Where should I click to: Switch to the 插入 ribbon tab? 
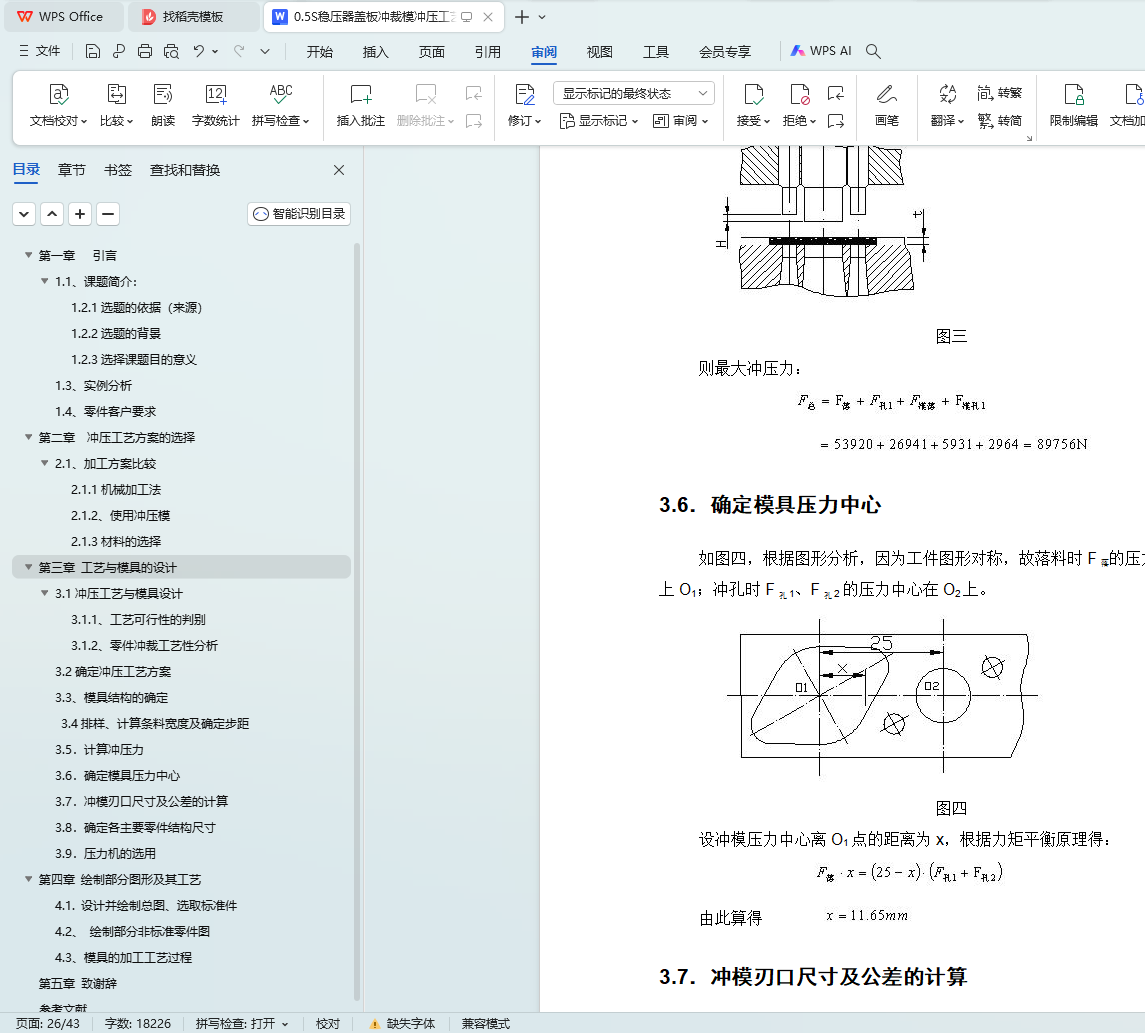pos(375,51)
